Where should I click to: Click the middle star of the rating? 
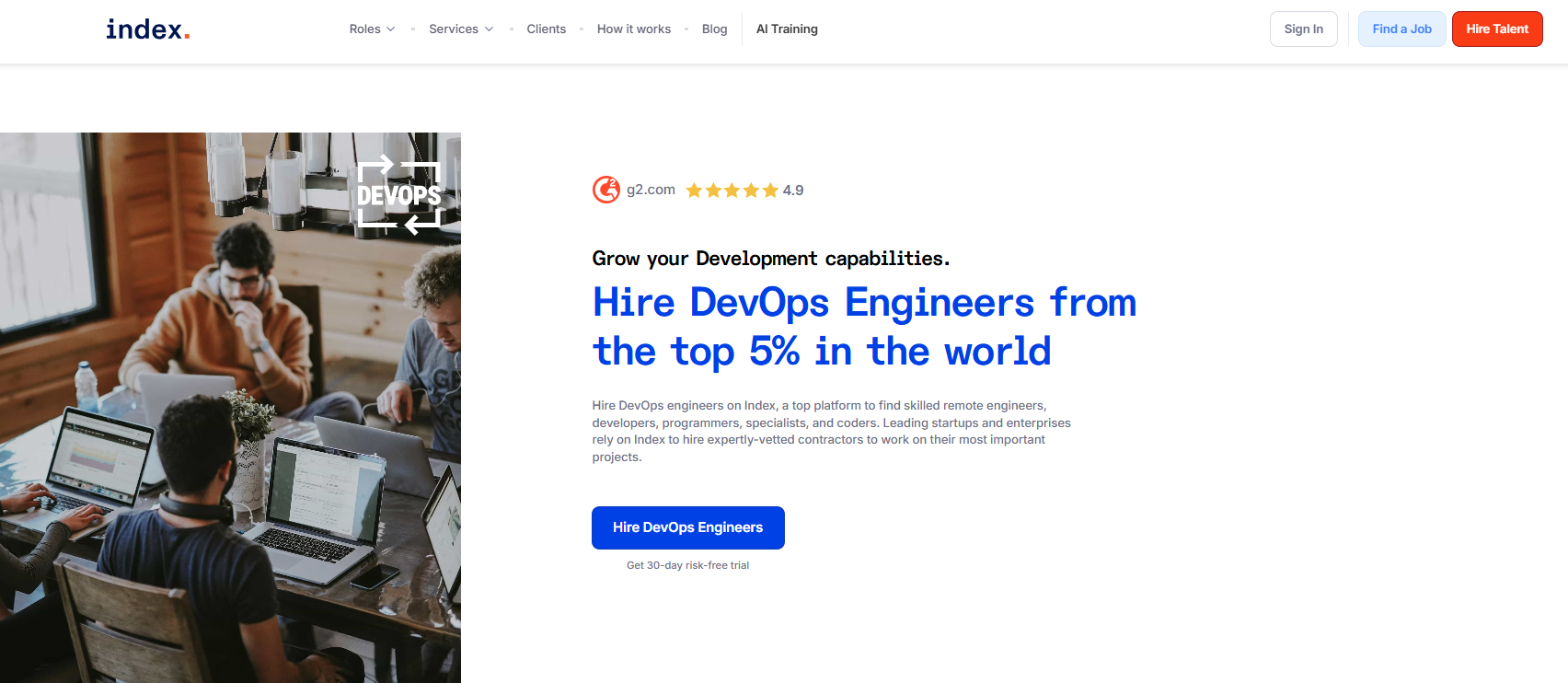[732, 191]
